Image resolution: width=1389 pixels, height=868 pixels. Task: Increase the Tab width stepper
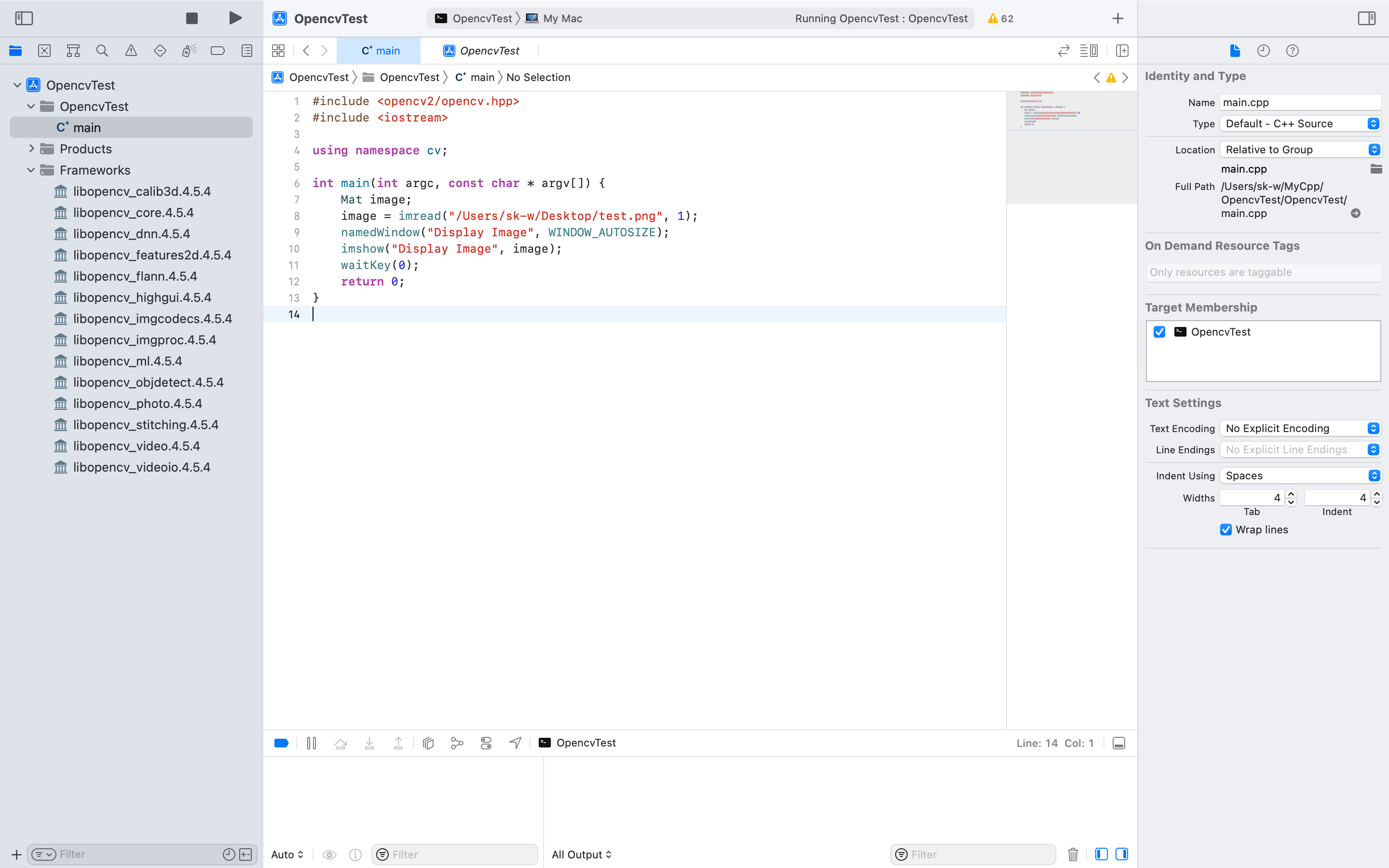(x=1292, y=494)
